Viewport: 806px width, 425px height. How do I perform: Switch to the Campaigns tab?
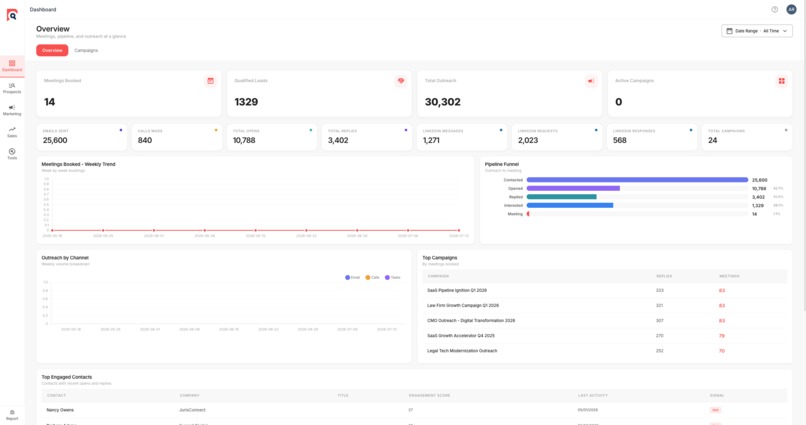pos(86,50)
